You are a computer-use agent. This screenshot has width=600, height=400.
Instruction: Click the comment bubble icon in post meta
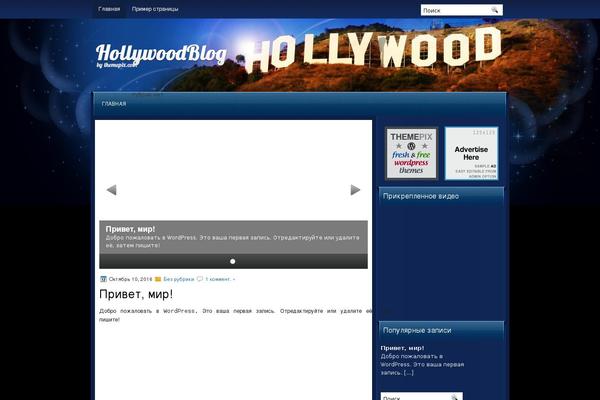[200, 279]
